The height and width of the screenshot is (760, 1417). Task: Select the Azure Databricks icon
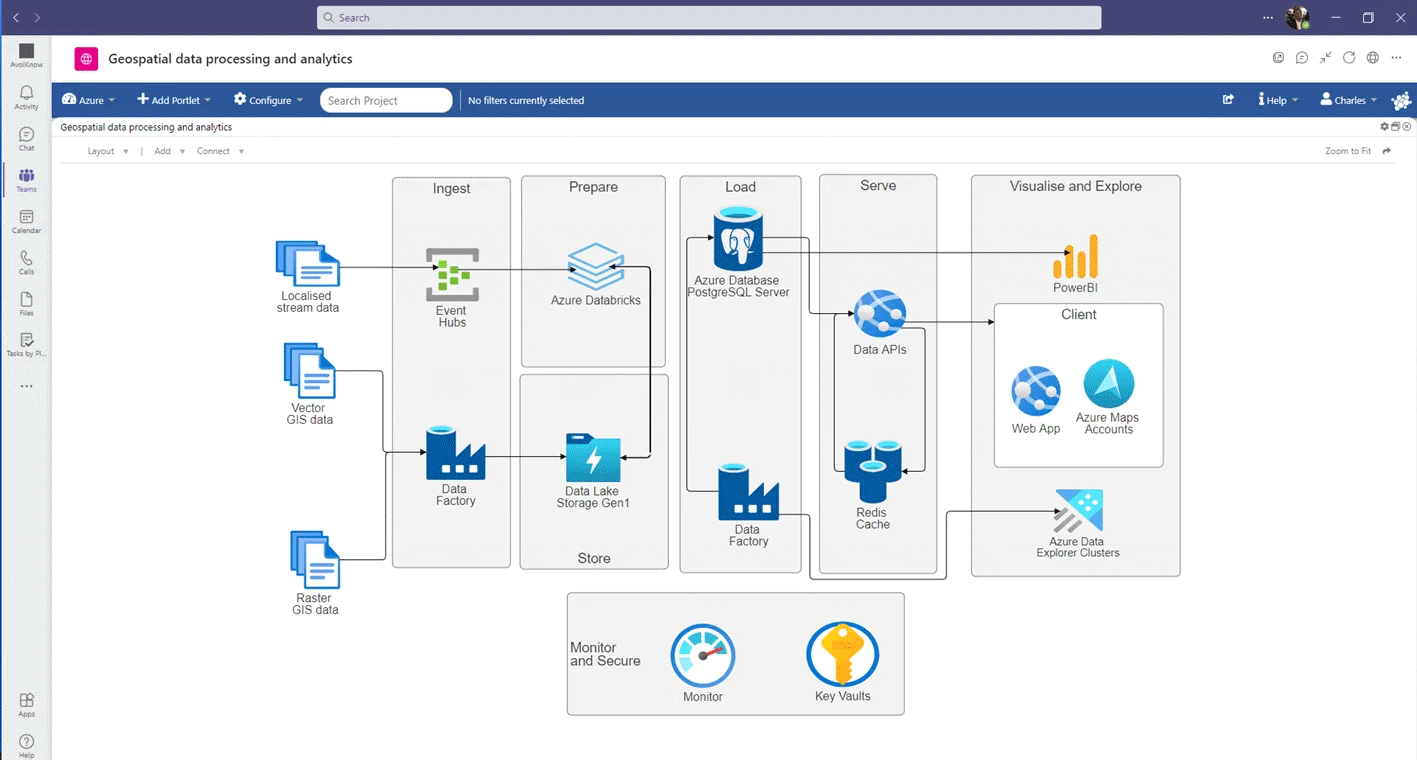596,266
